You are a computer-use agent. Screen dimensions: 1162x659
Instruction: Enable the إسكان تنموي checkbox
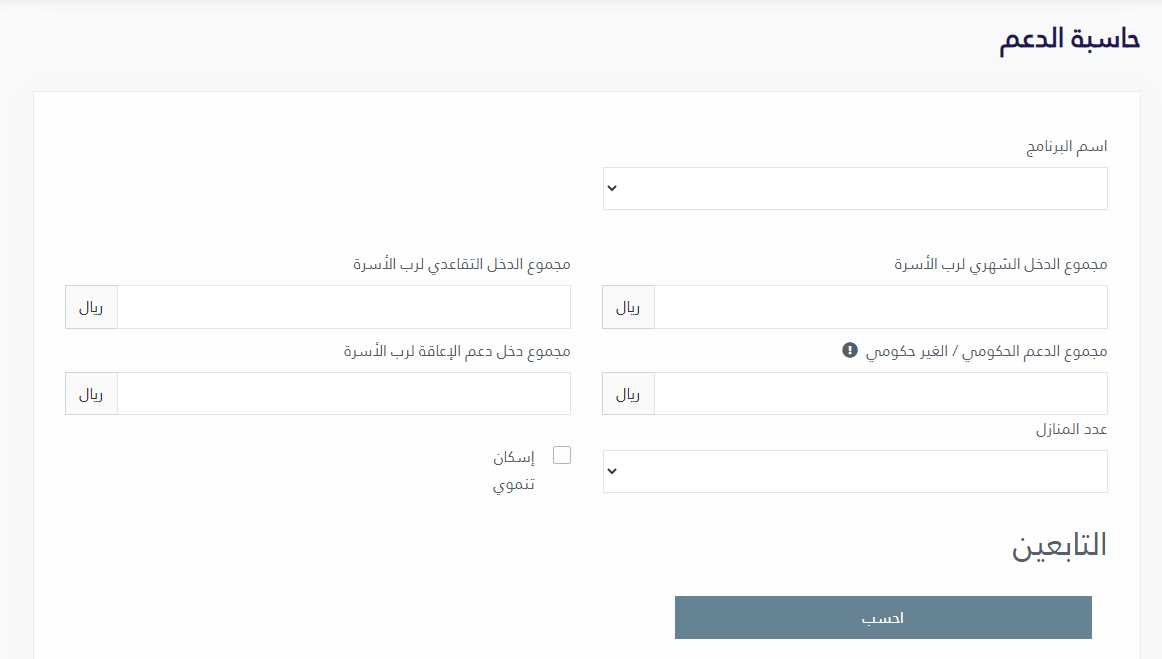(562, 455)
